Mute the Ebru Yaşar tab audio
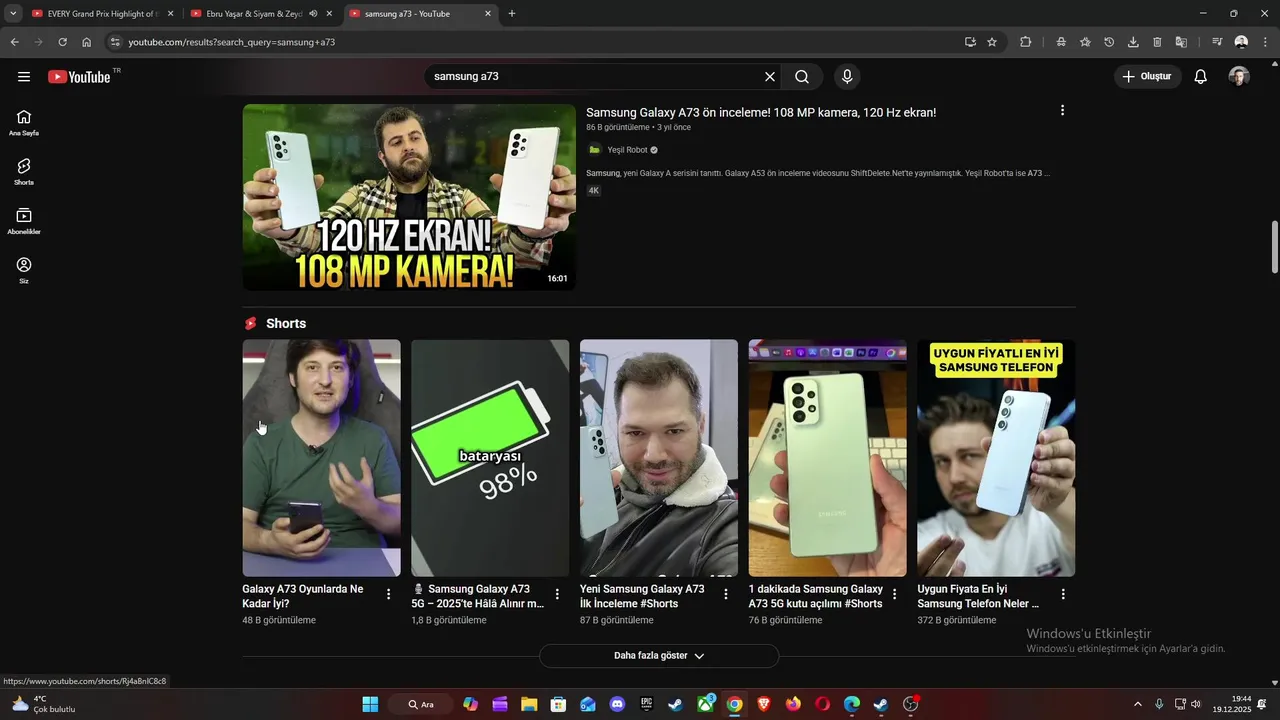 tap(313, 14)
